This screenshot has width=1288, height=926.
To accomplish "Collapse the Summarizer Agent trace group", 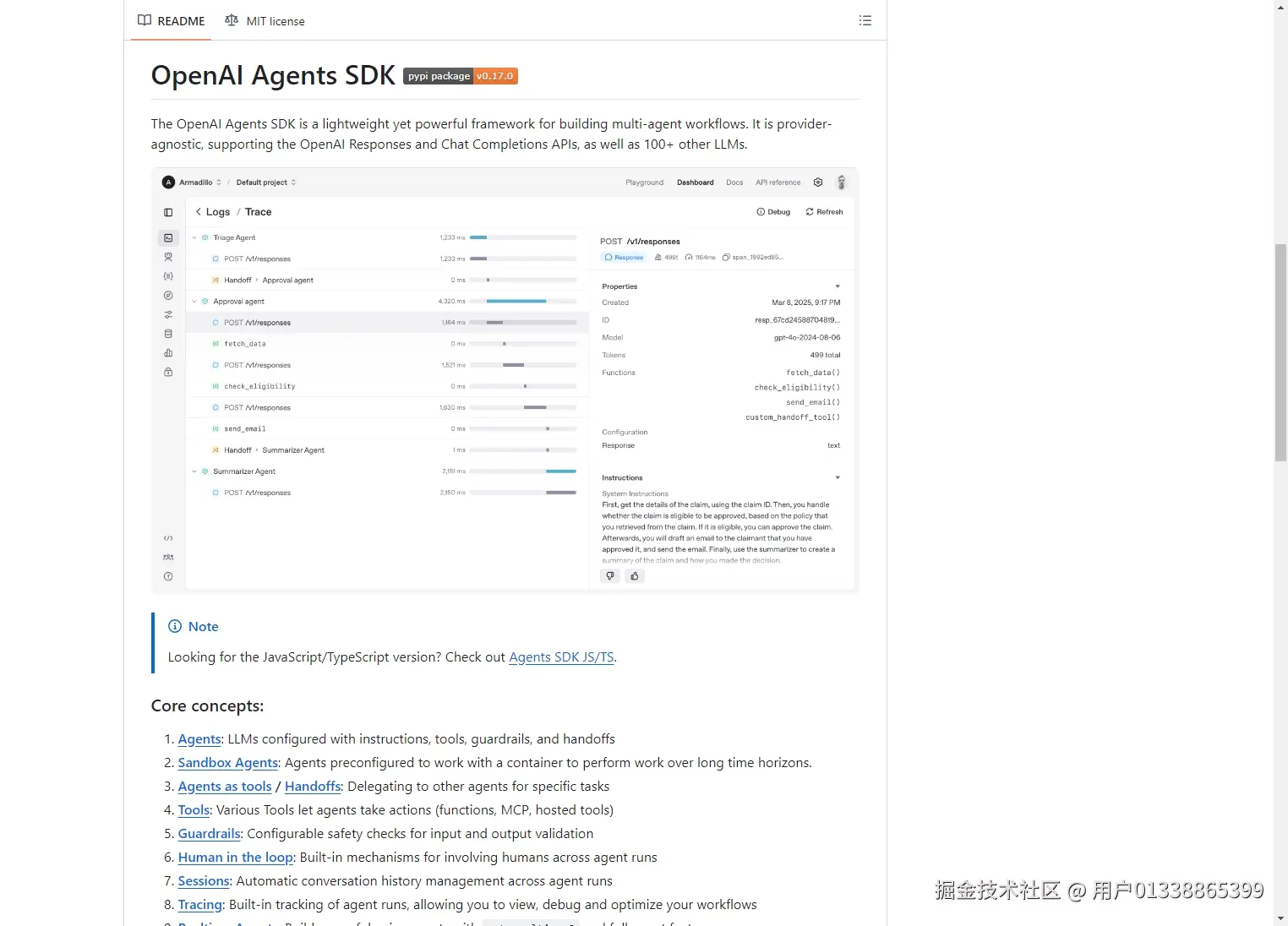I will click(194, 471).
